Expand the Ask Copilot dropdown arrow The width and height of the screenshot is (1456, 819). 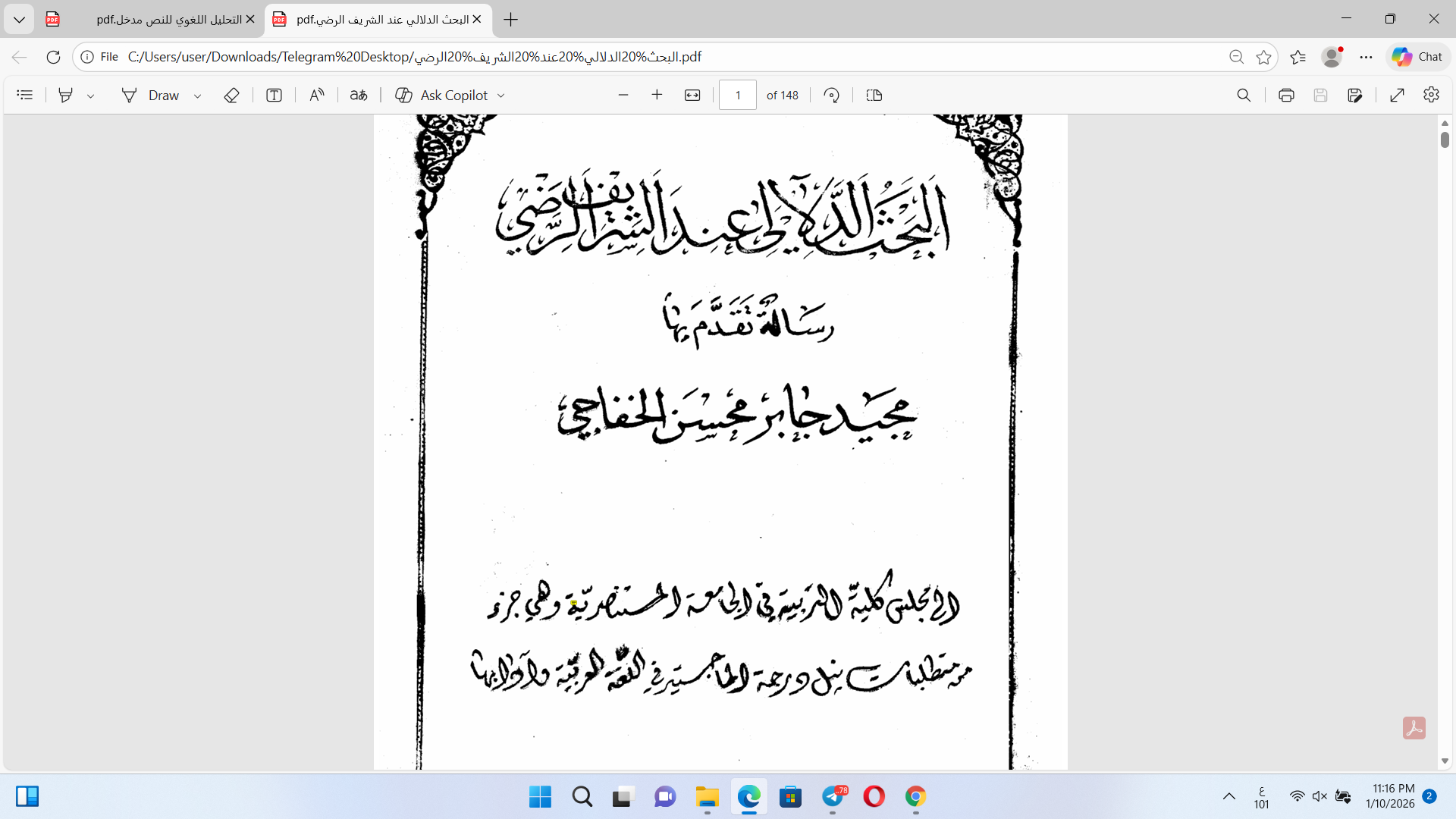[x=500, y=96]
